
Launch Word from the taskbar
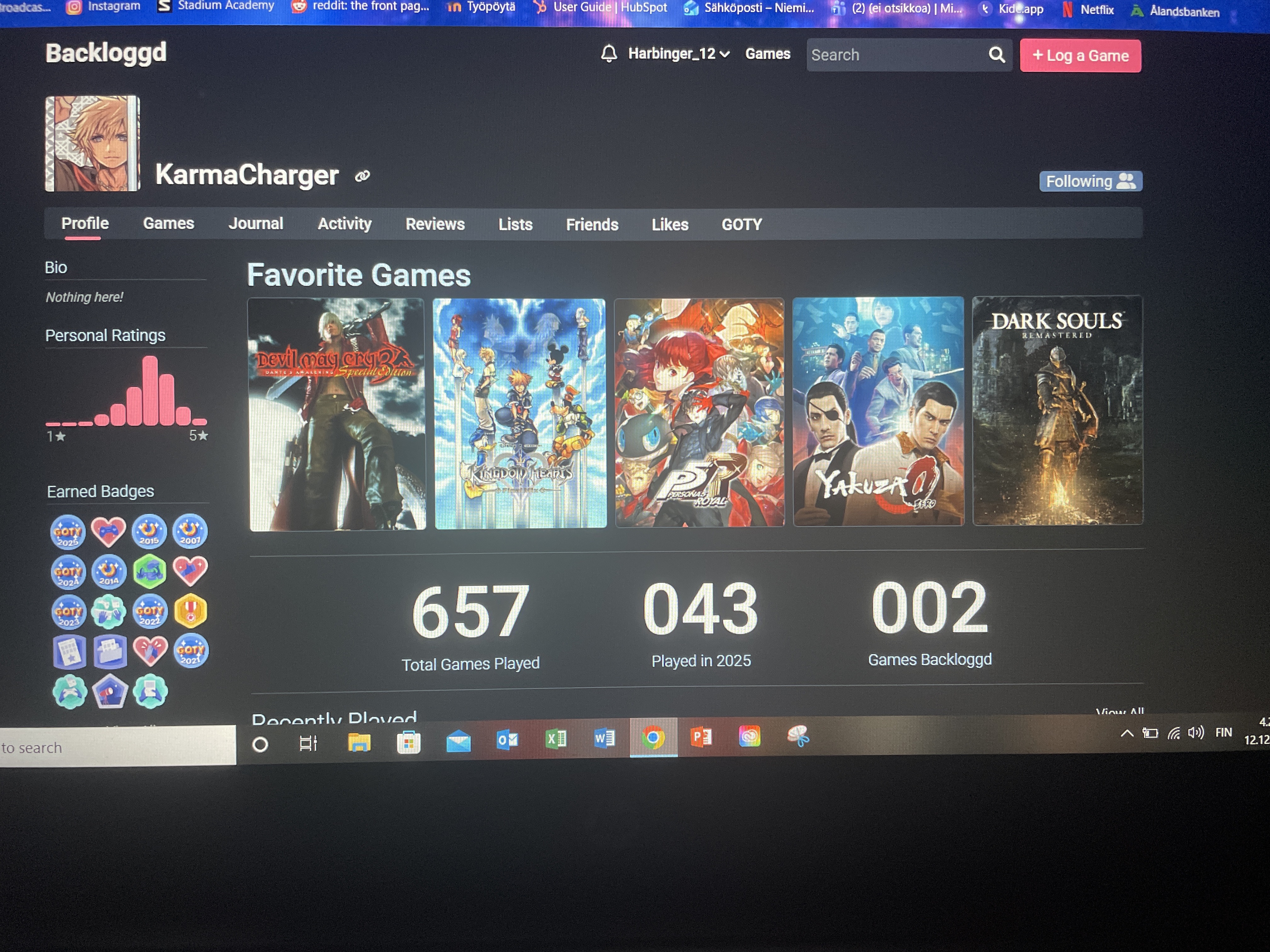(604, 738)
